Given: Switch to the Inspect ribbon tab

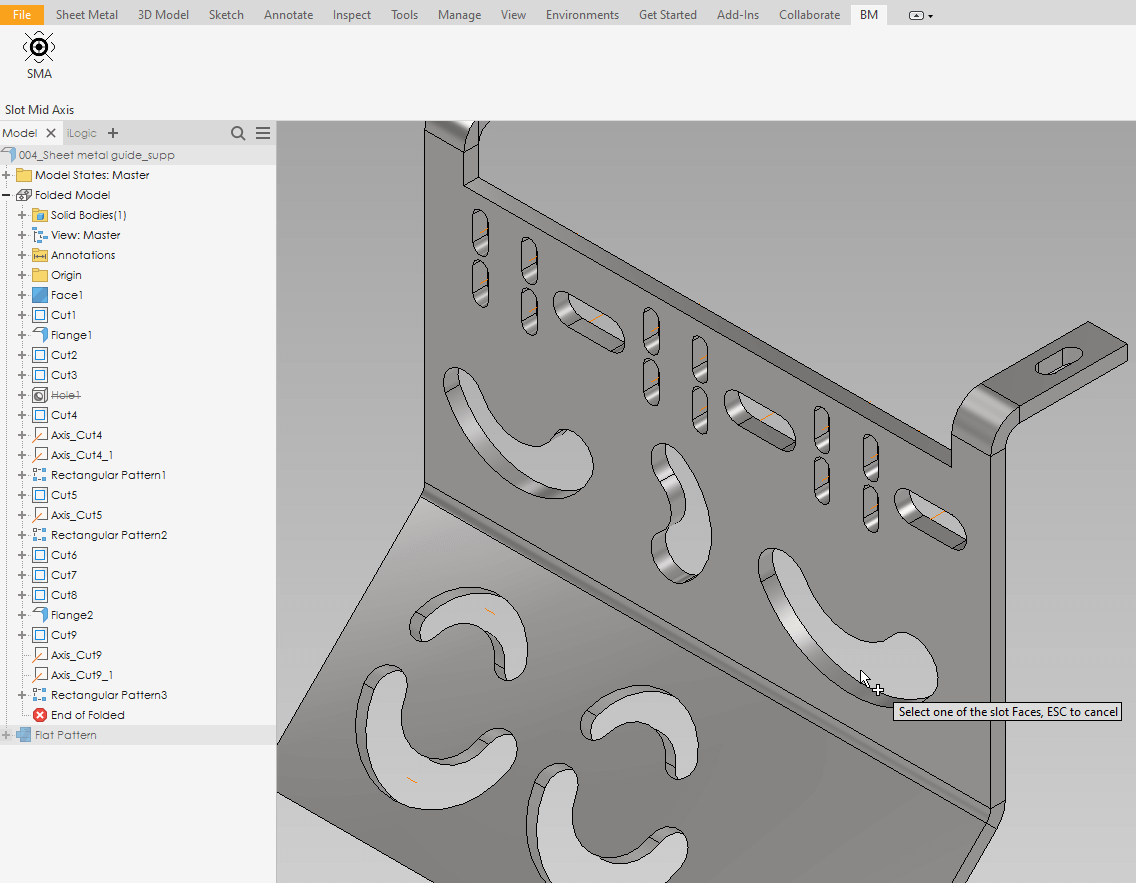Looking at the screenshot, I should (x=351, y=15).
